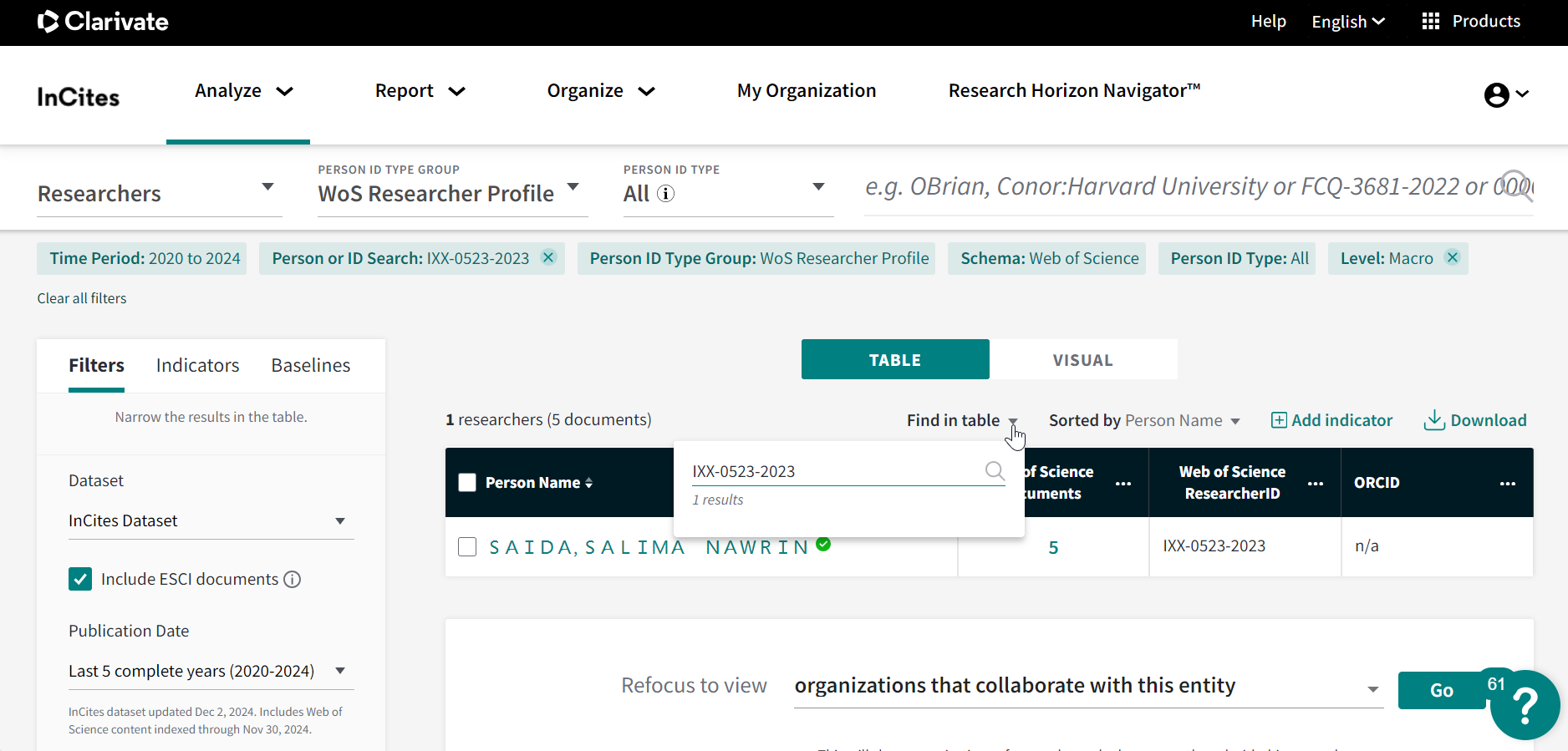Select the TABLE view tab

(x=895, y=359)
